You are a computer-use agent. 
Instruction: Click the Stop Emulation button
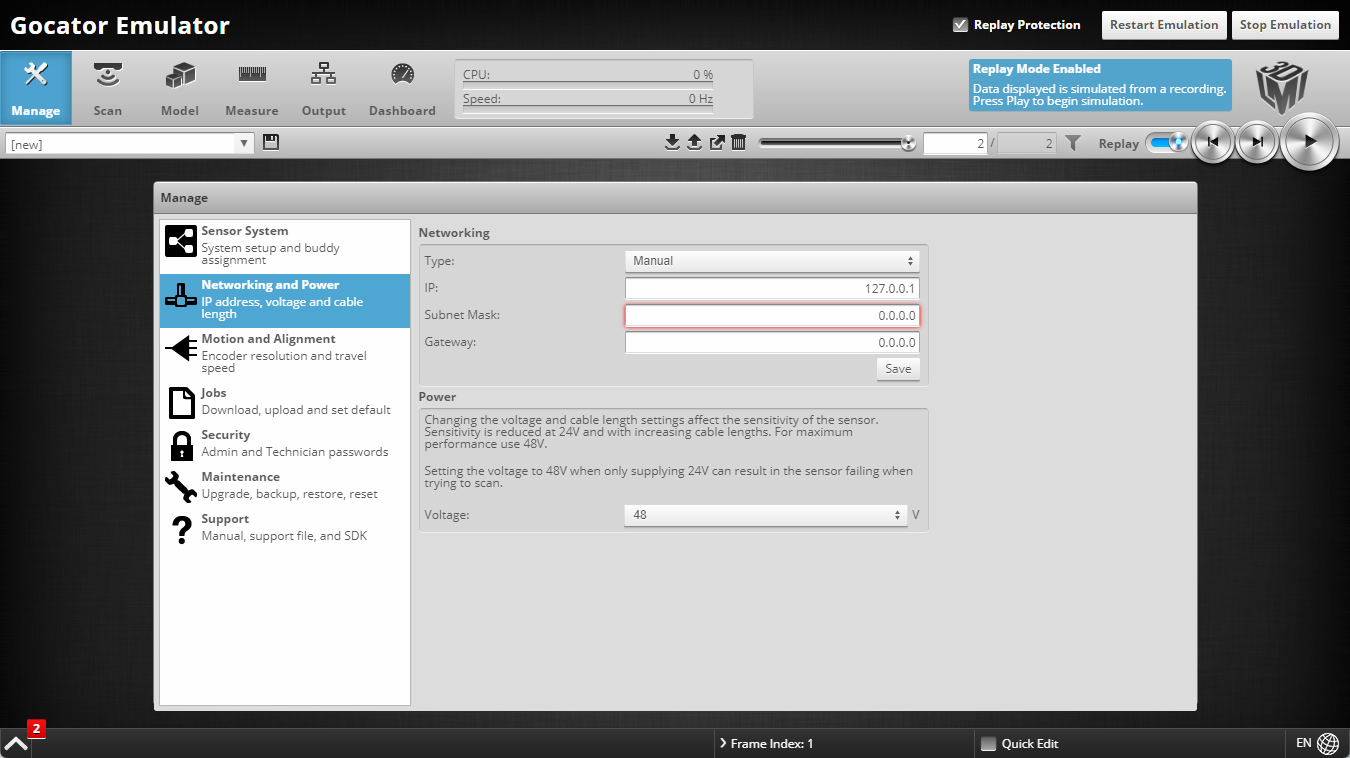[1285, 25]
